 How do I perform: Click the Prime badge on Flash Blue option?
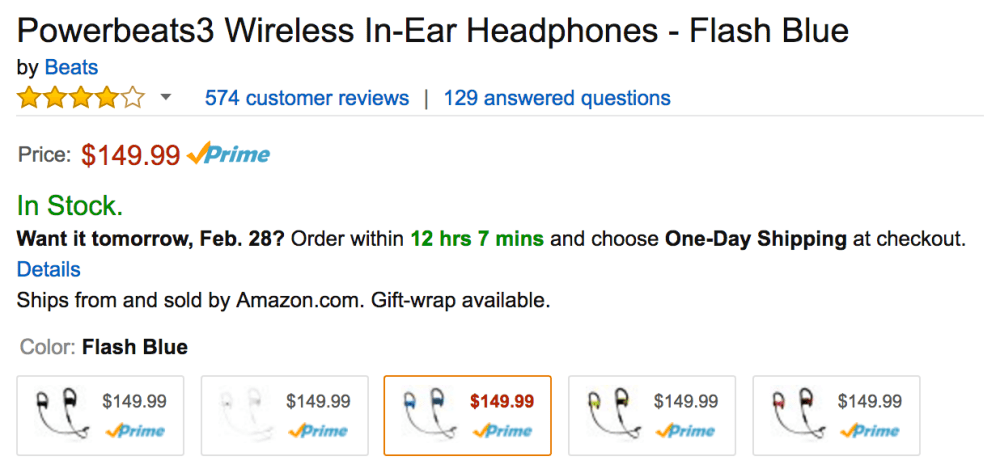(x=502, y=431)
